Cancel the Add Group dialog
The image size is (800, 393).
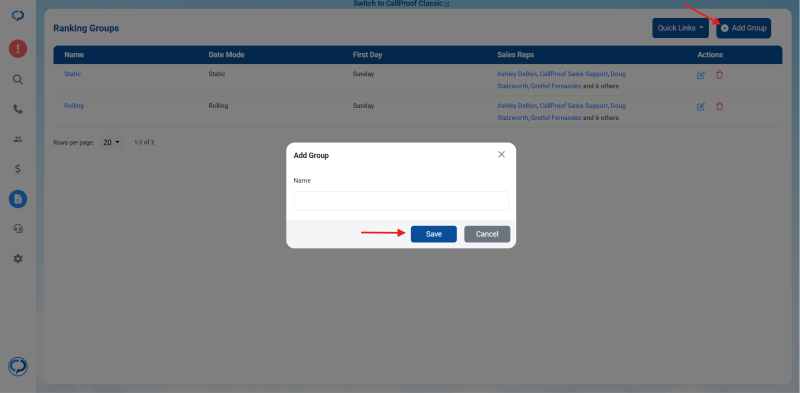click(487, 234)
